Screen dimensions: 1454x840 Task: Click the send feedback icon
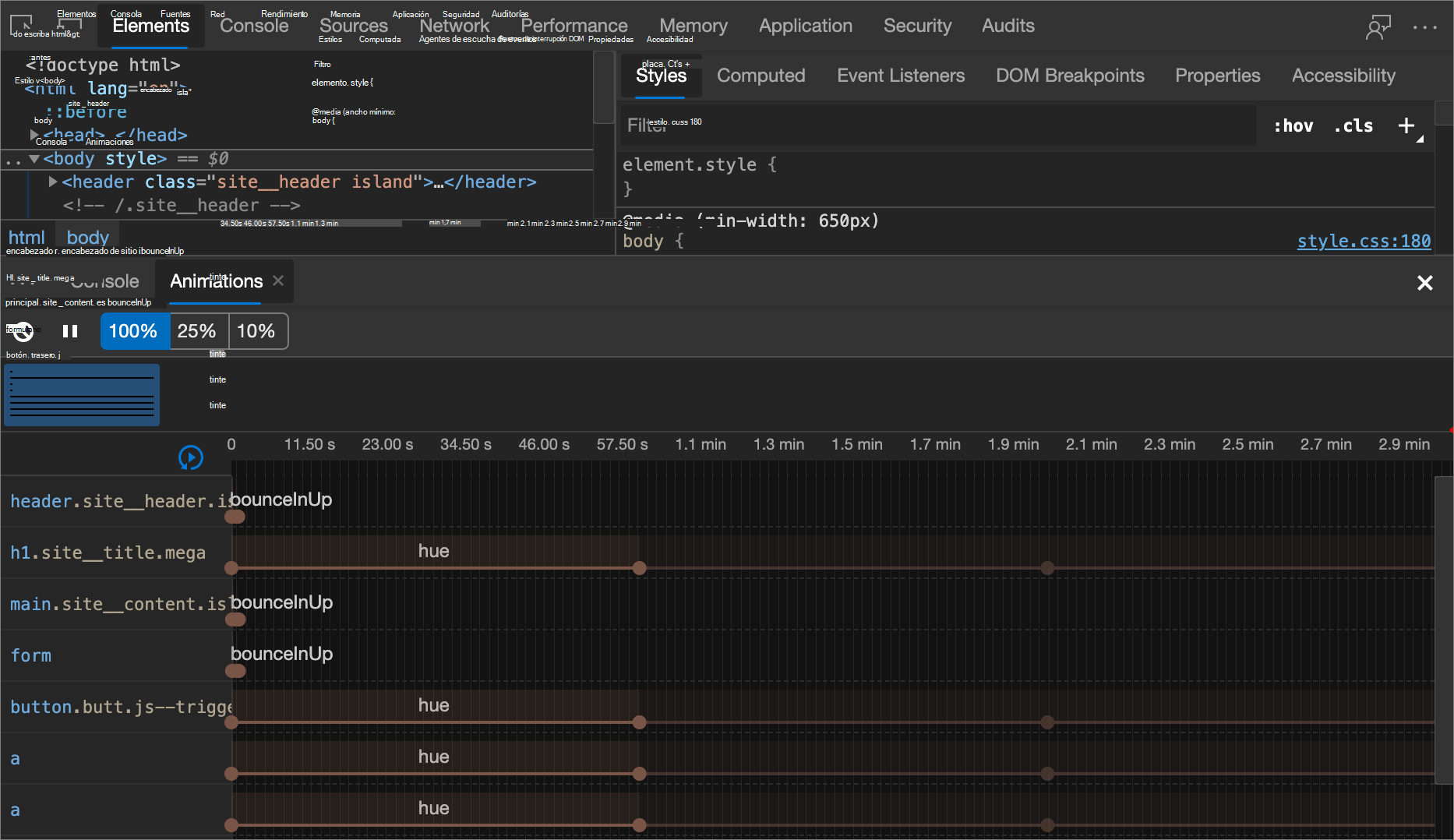1378,26
